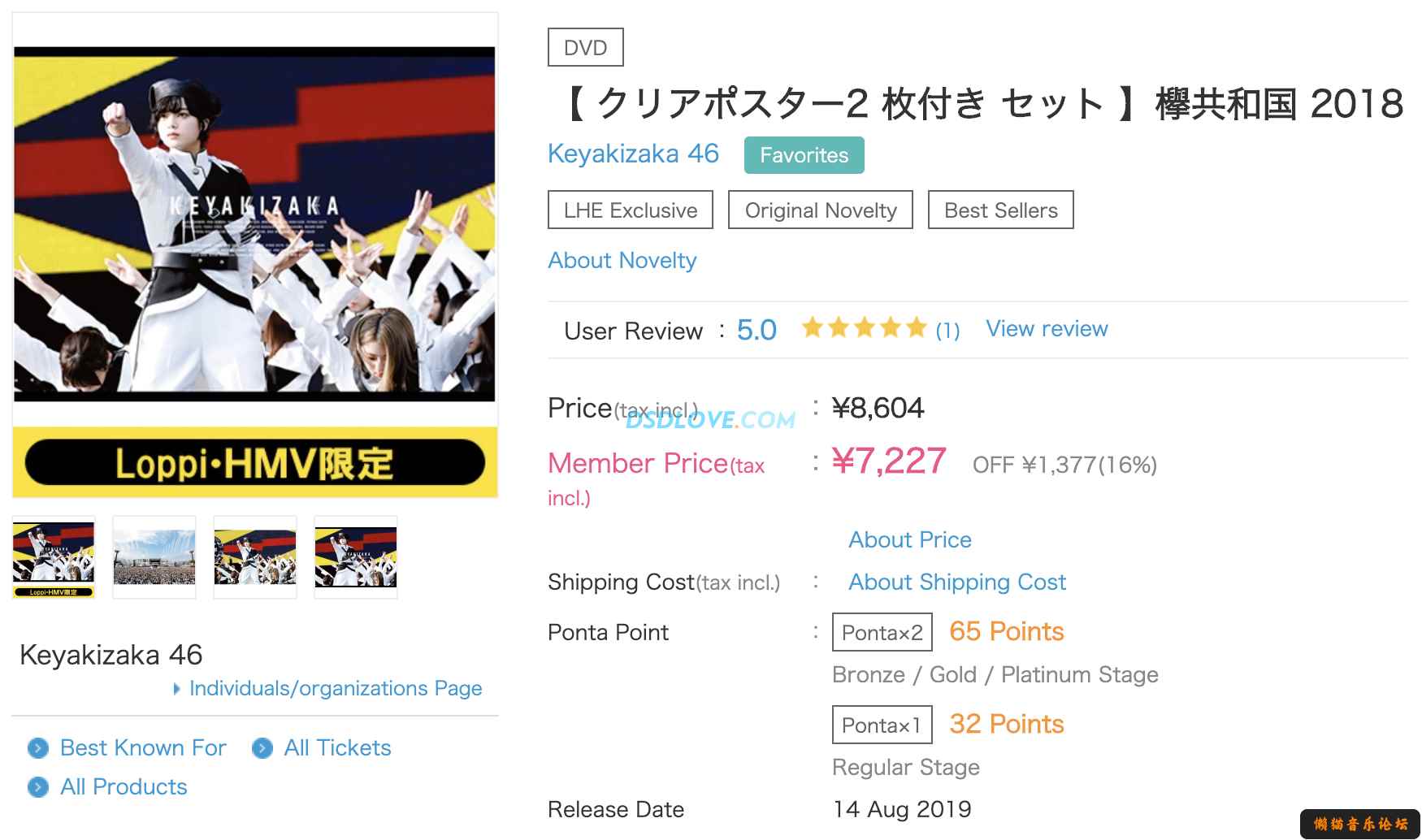Open the Individuals/organizations Page link
Image resolution: width=1422 pixels, height=840 pixels.
[336, 689]
